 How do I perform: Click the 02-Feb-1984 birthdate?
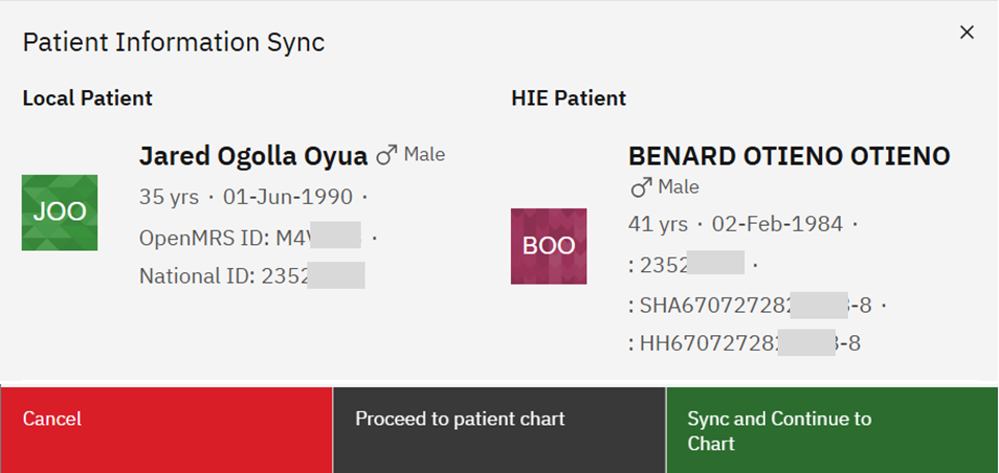click(777, 224)
